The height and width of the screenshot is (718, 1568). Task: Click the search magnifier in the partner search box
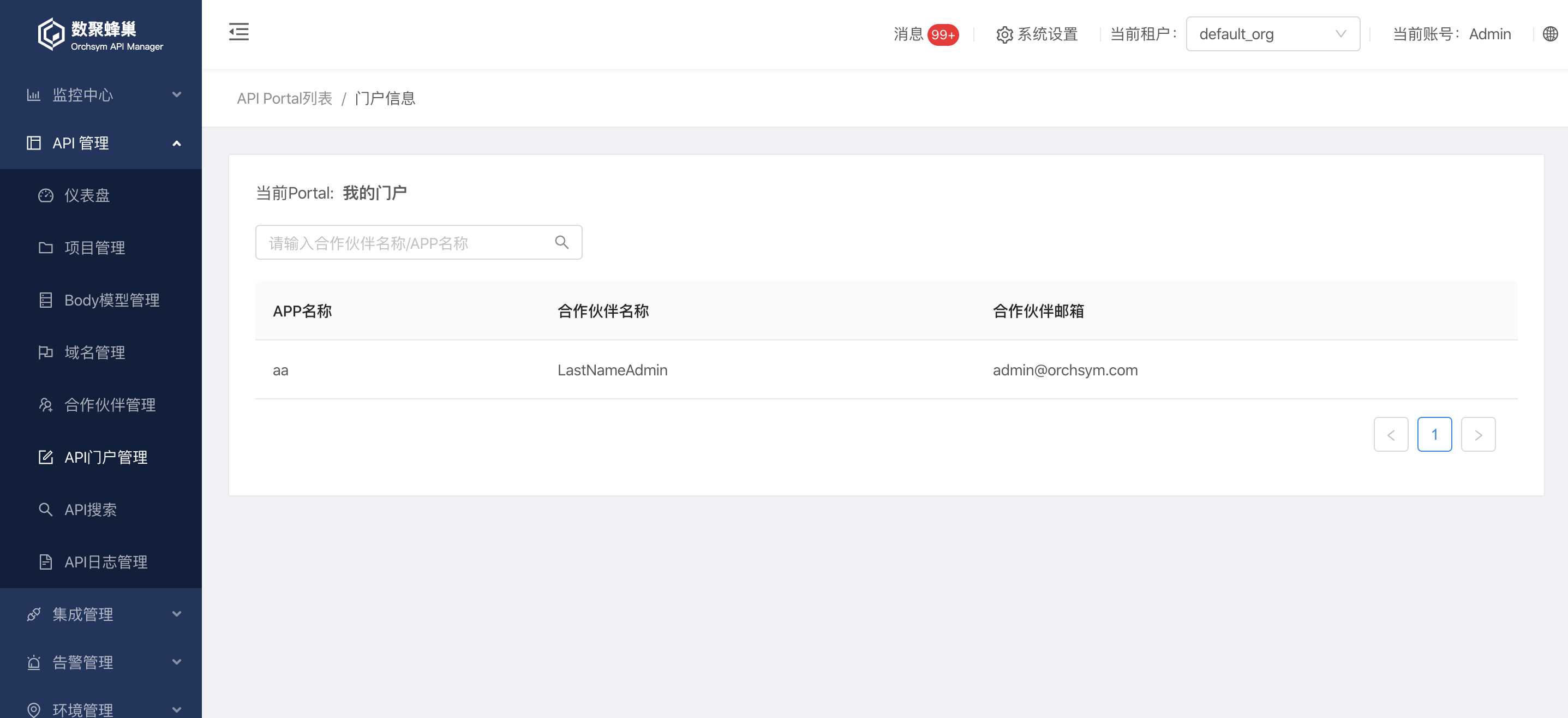561,242
